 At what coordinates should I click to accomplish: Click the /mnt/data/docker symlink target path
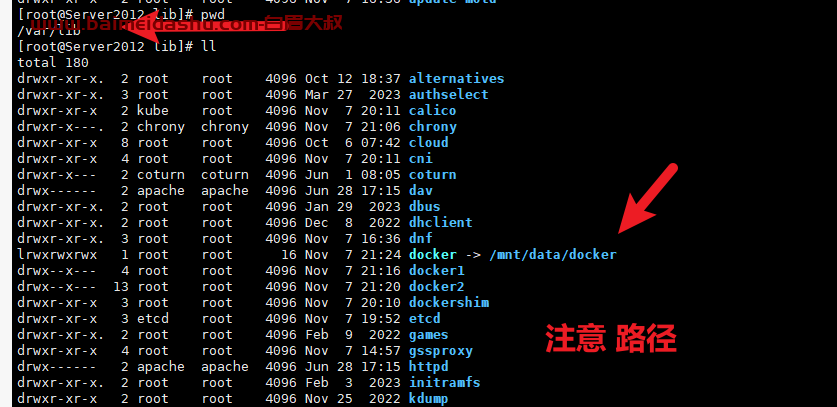(552, 255)
